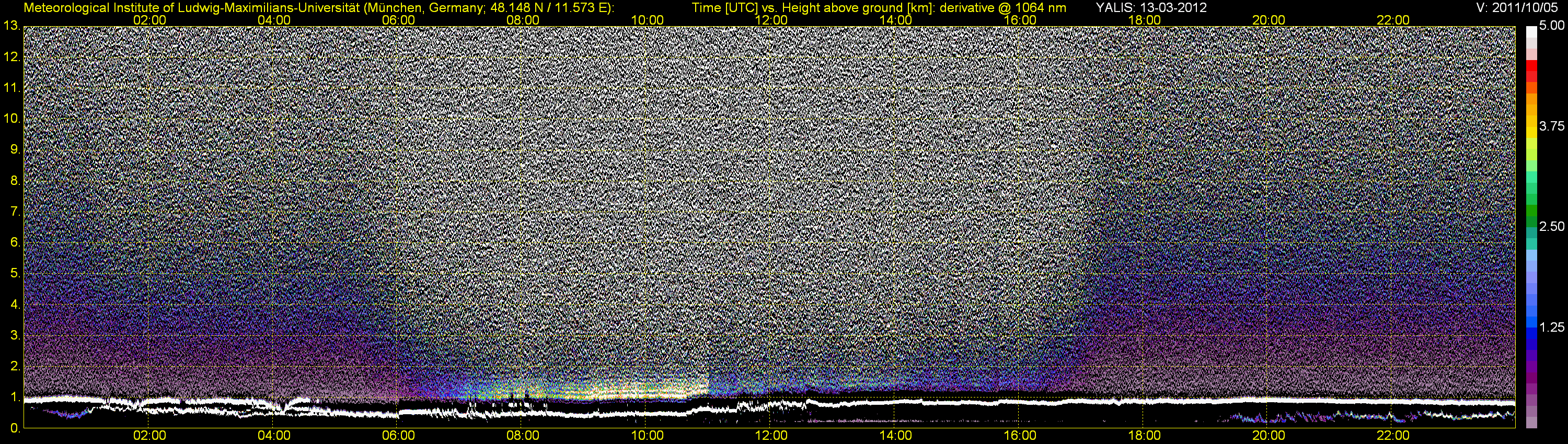The image size is (1568, 444).
Task: Click the 11 km height axis label
Action: coord(12,88)
